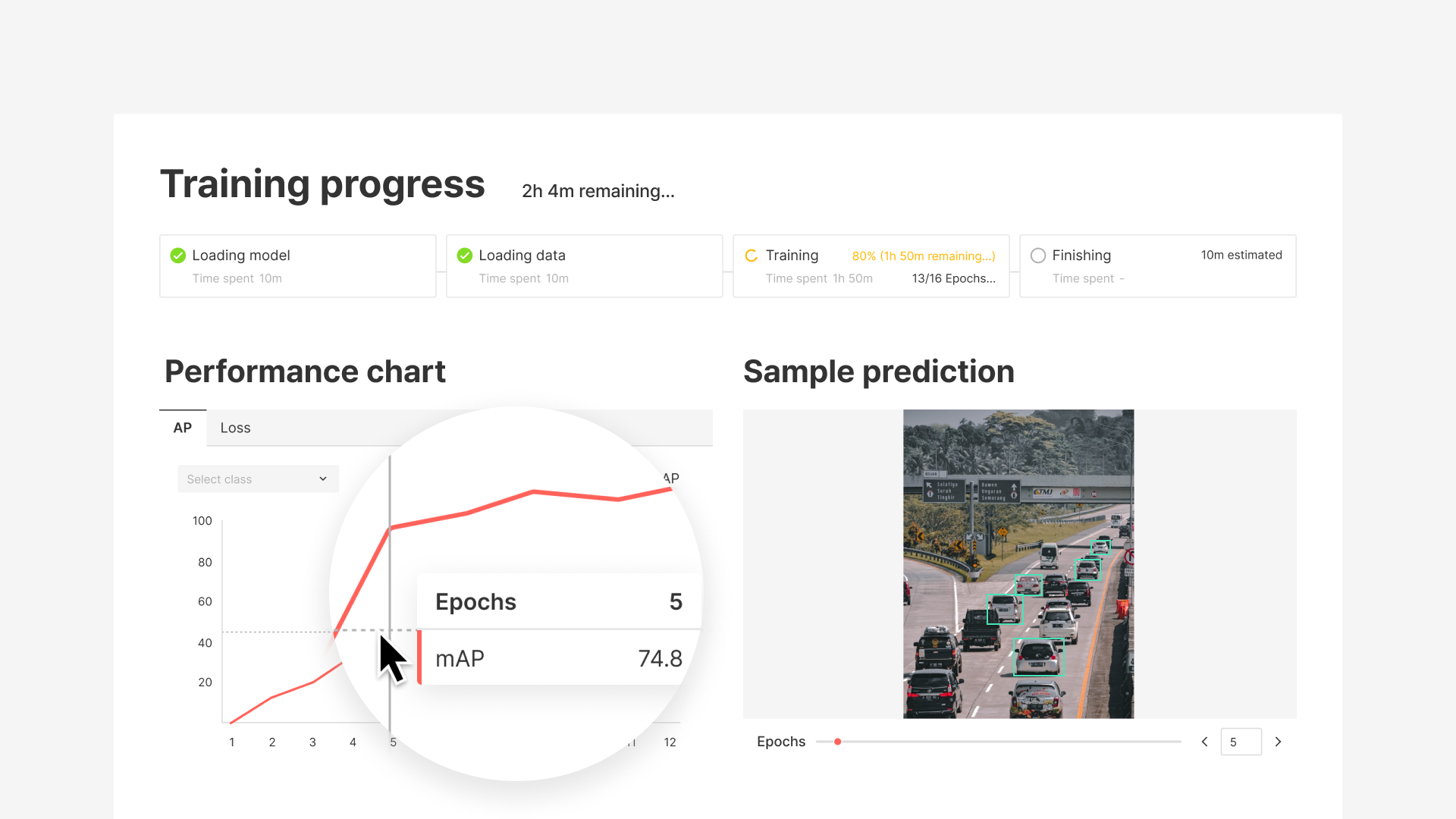Click the green checkmark on Loading model
Image resolution: width=1456 pixels, height=819 pixels.
pyautogui.click(x=178, y=256)
